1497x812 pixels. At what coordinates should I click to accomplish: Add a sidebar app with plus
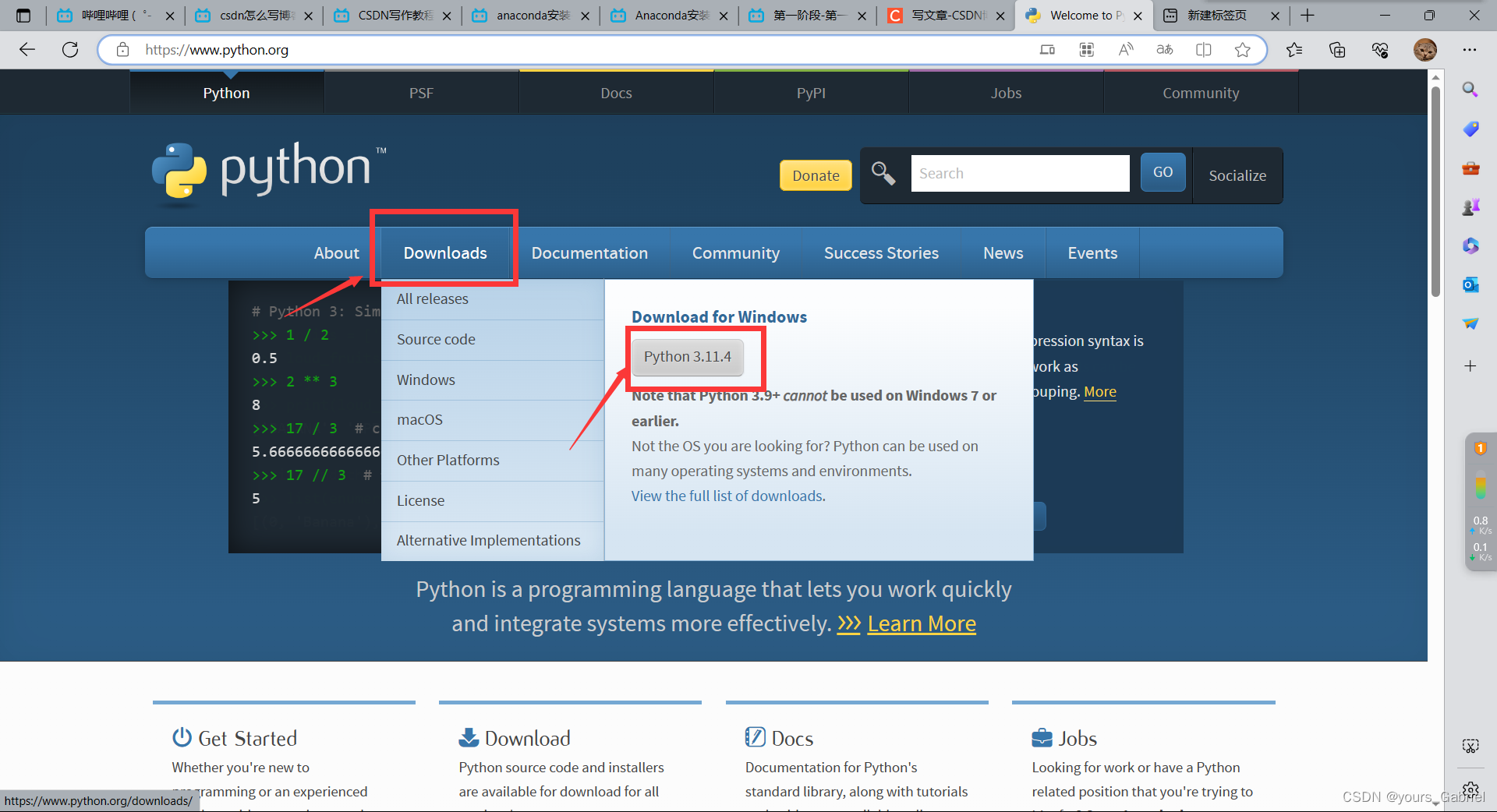tap(1470, 366)
